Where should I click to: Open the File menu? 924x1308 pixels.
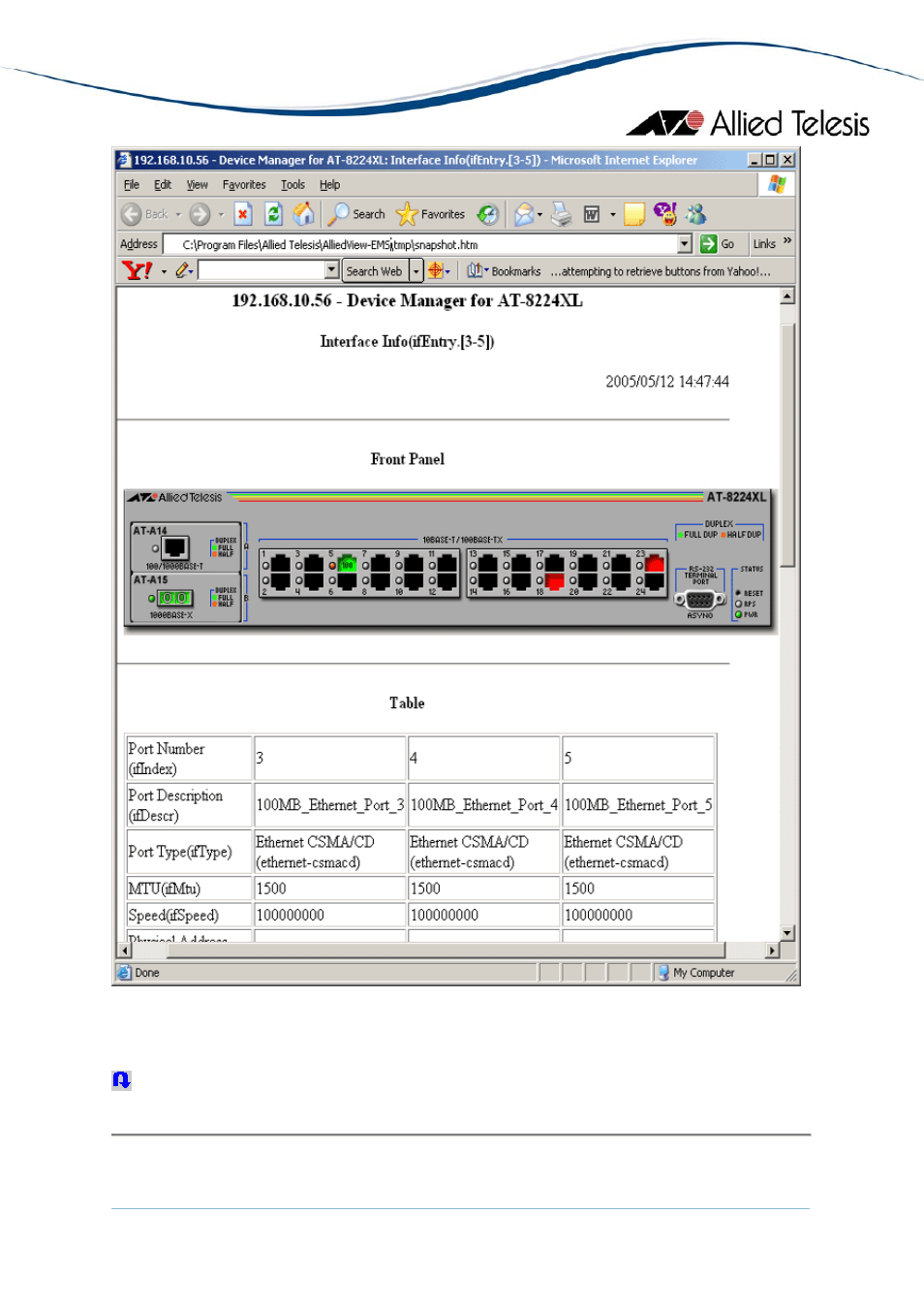coord(132,185)
